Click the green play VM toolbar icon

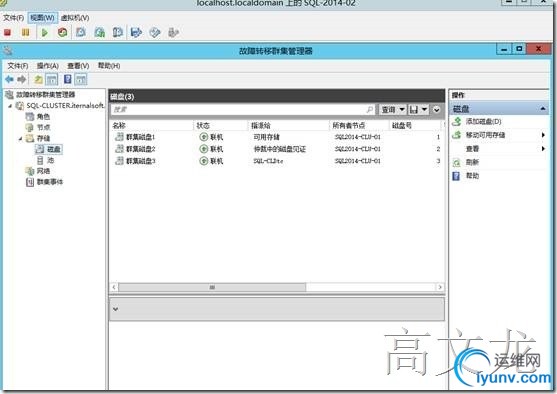click(44, 33)
